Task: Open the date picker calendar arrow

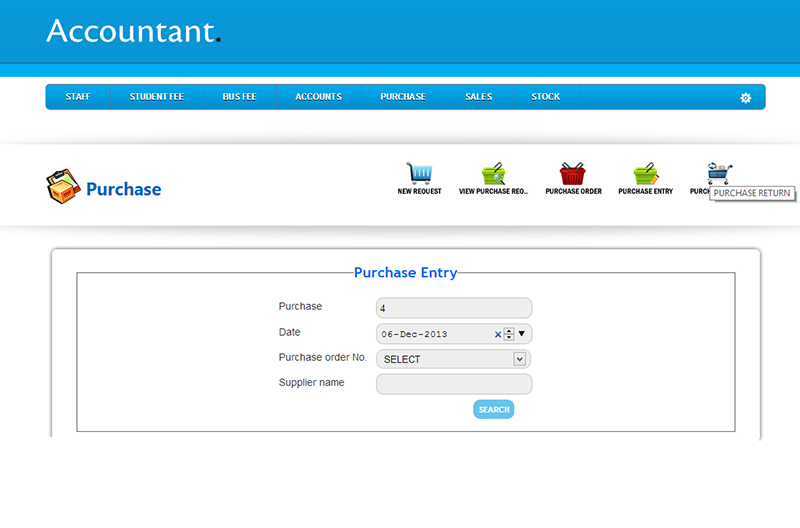Action: click(x=522, y=334)
